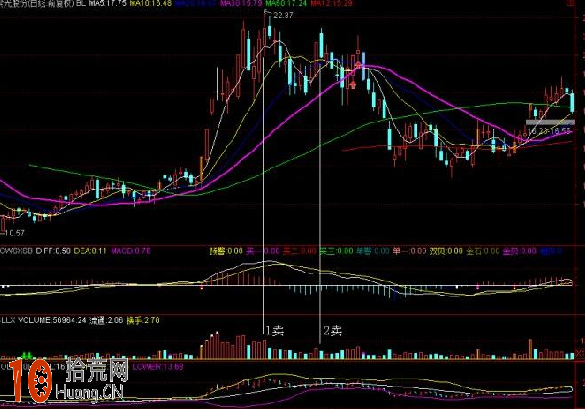
Task: Click the yellow MA10 indicator label
Action: (151, 3)
